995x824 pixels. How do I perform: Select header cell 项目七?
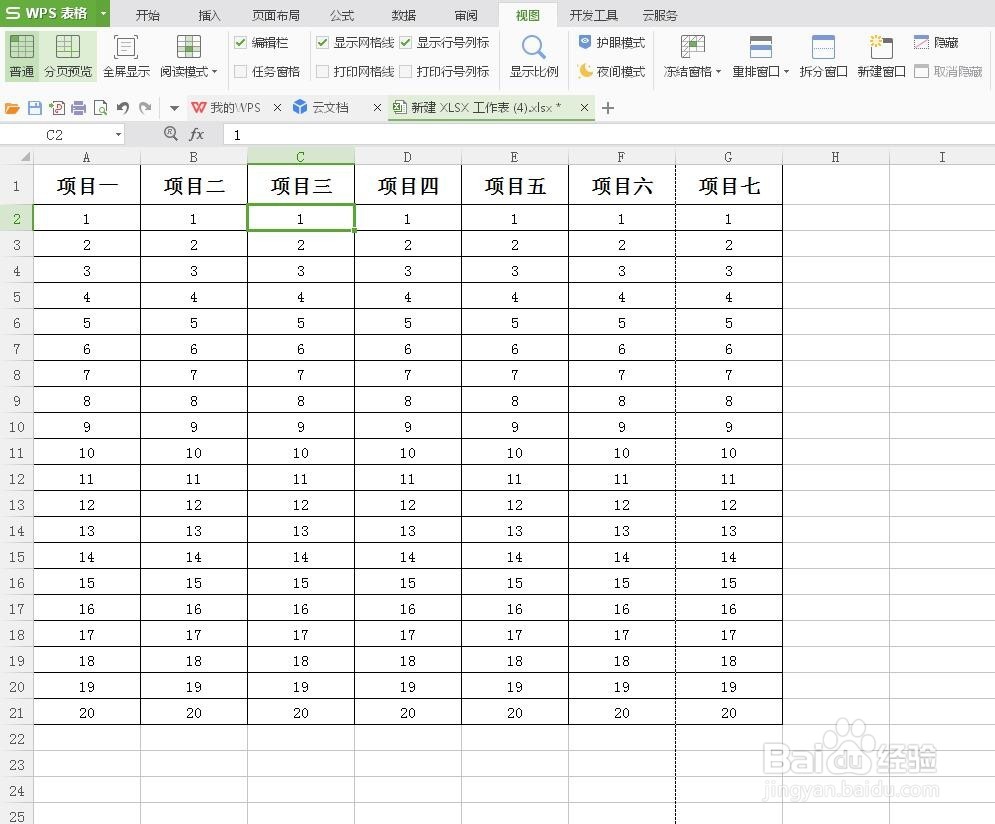[729, 185]
